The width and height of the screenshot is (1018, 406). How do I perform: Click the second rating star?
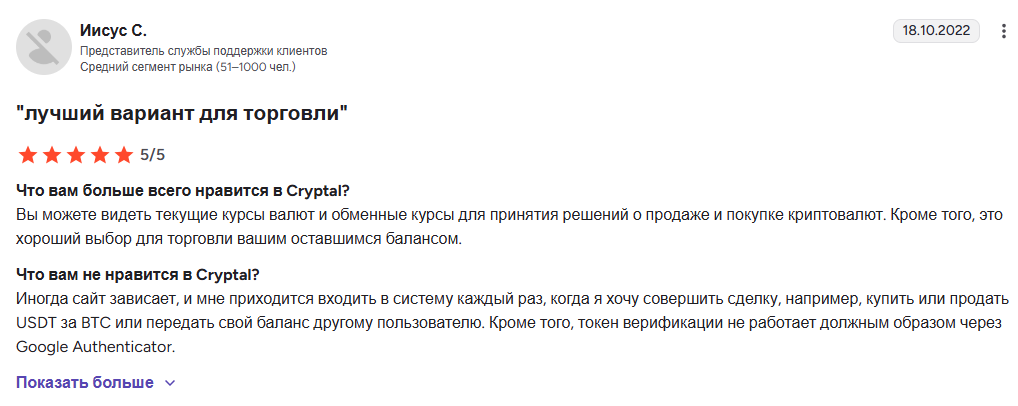tap(51, 155)
